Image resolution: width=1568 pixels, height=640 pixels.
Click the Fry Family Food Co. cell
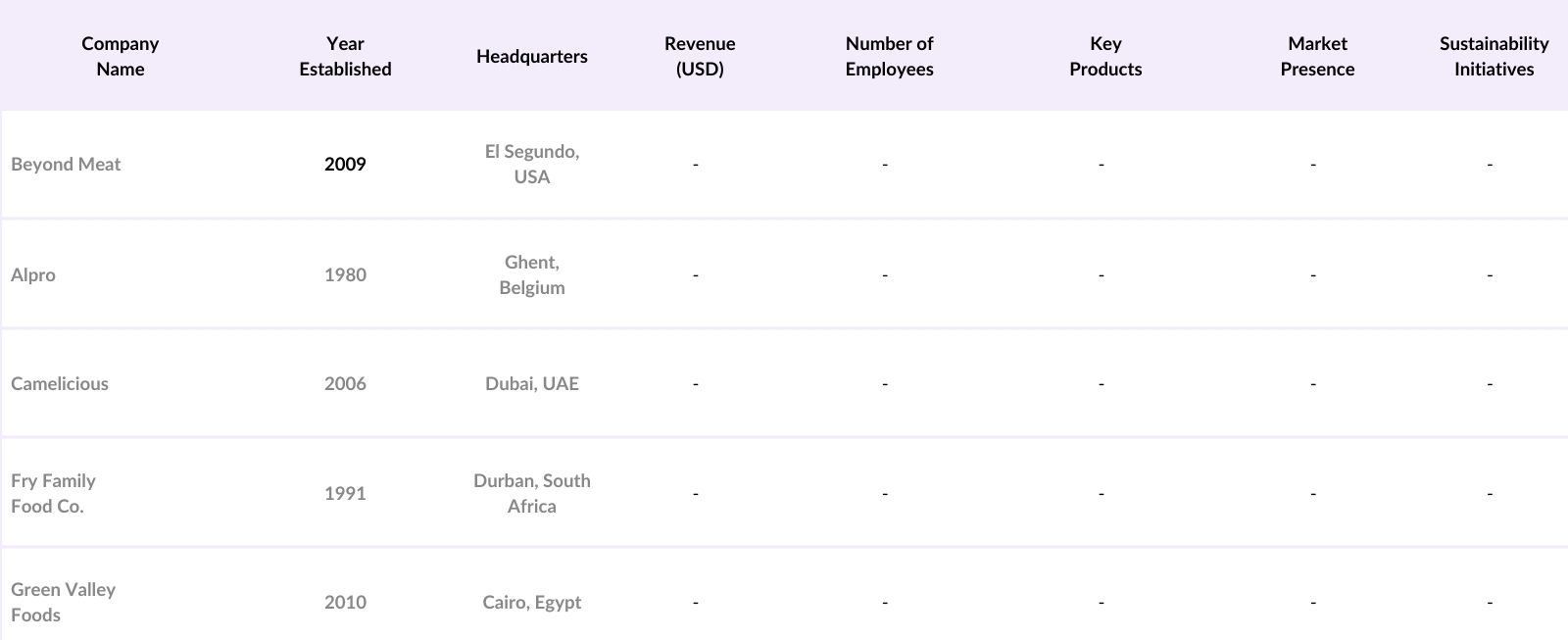pos(53,493)
